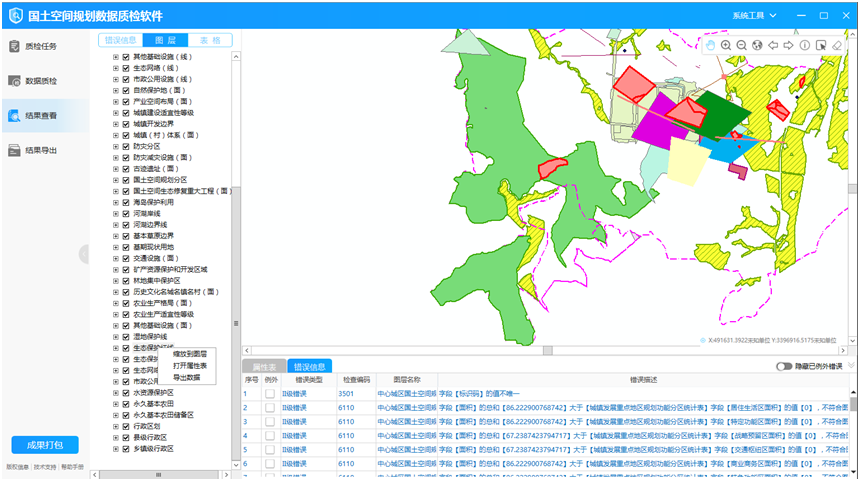860x481 pixels.
Task: Expand the 生态网络（线） layer node
Action: 116,68
